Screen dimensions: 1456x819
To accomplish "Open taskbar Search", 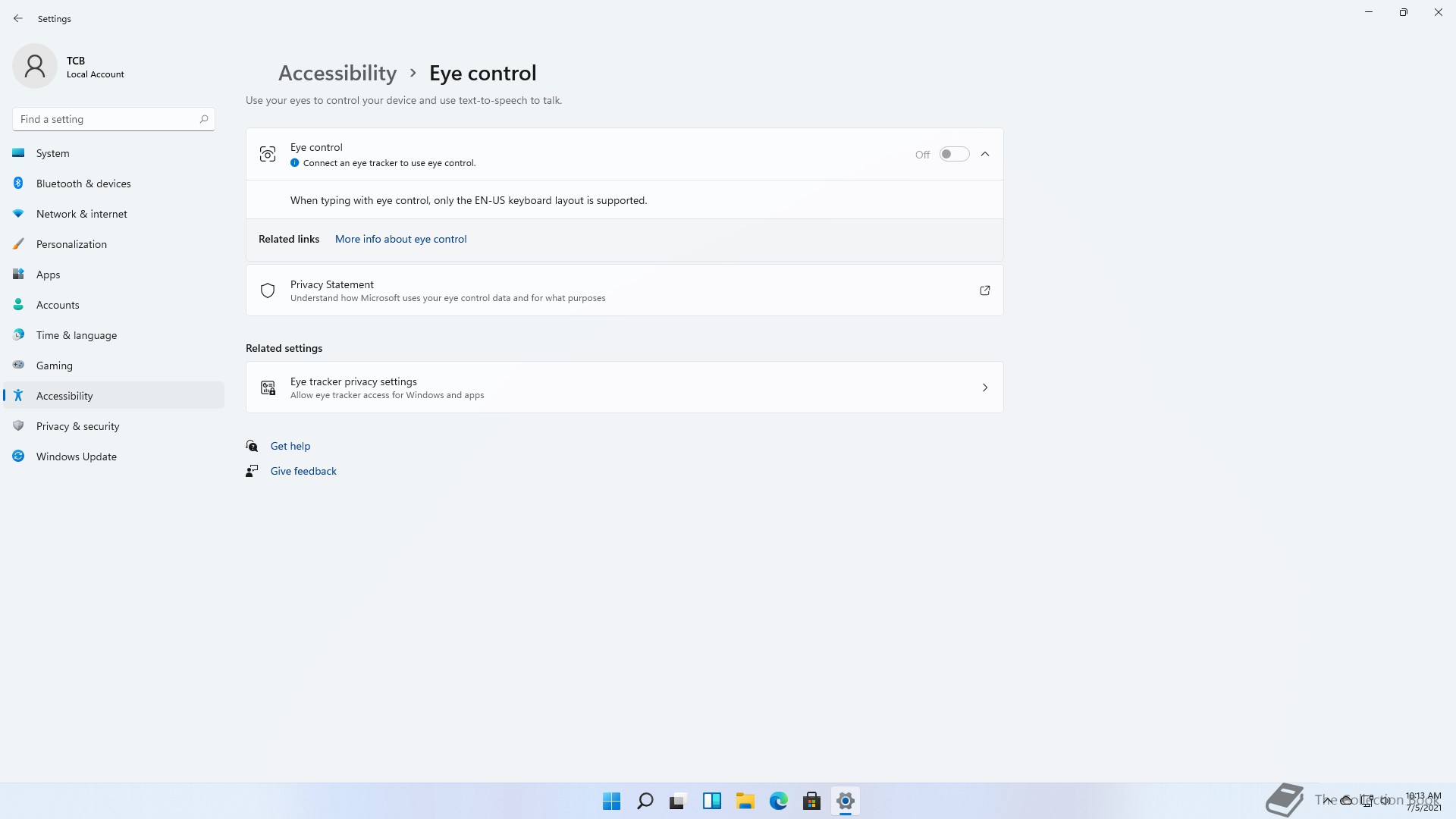I will point(645,801).
